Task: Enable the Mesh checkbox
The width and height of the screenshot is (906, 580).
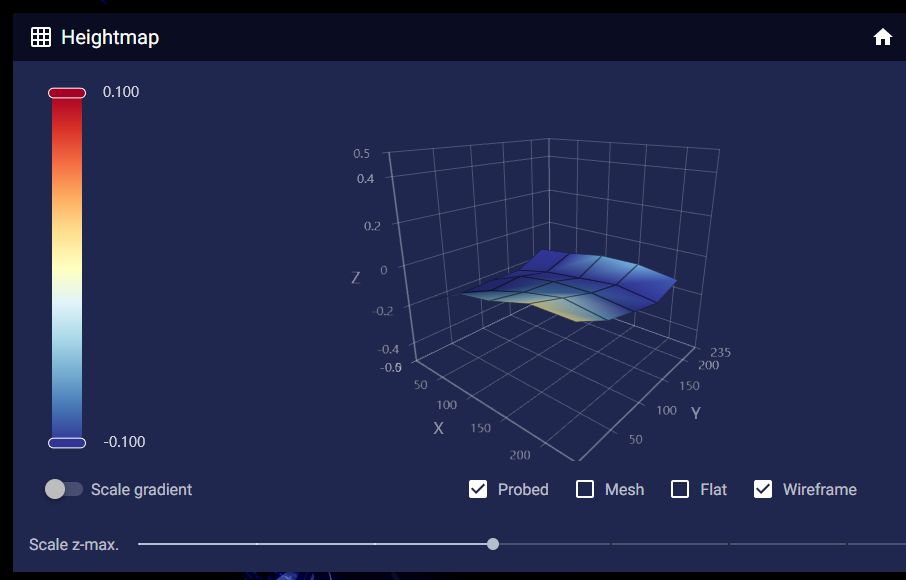Action: coord(585,489)
